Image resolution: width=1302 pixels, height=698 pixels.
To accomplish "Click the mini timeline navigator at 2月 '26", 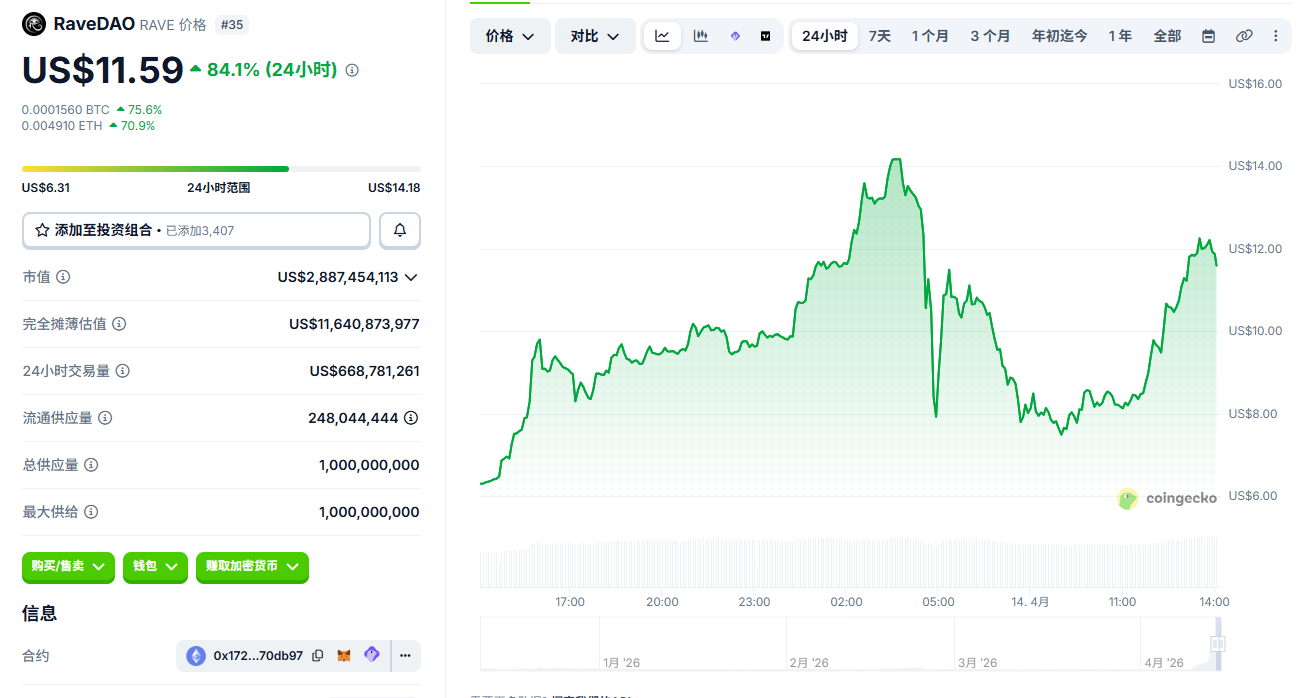I will 808,663.
